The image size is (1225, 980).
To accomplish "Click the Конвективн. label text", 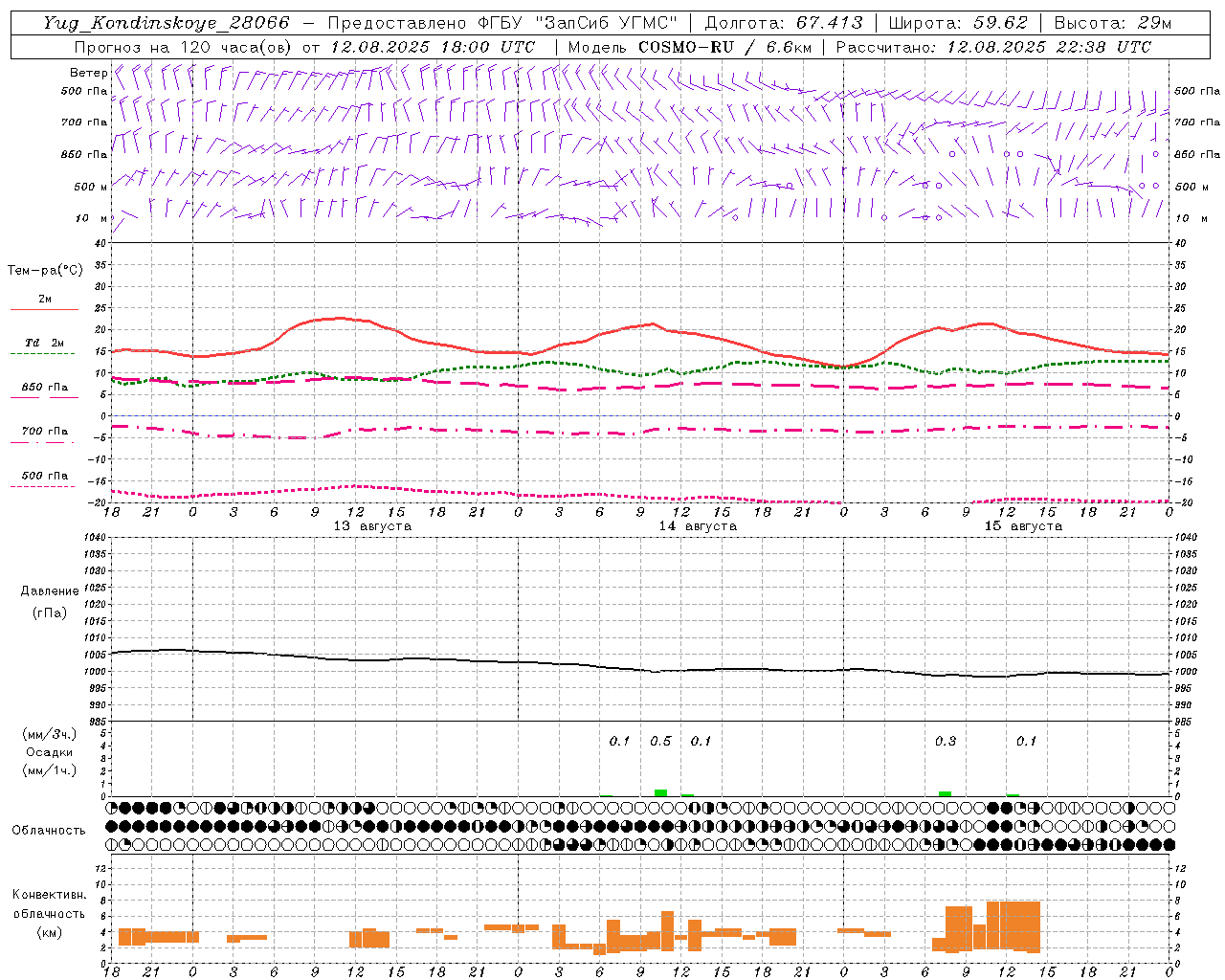I will (x=50, y=895).
